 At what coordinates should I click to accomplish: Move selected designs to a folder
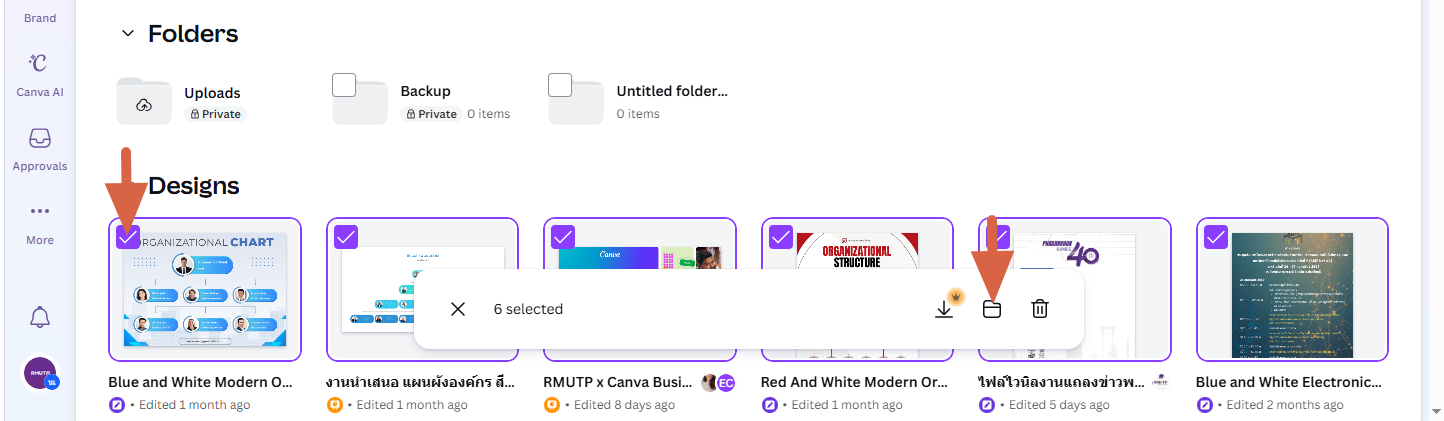point(991,309)
